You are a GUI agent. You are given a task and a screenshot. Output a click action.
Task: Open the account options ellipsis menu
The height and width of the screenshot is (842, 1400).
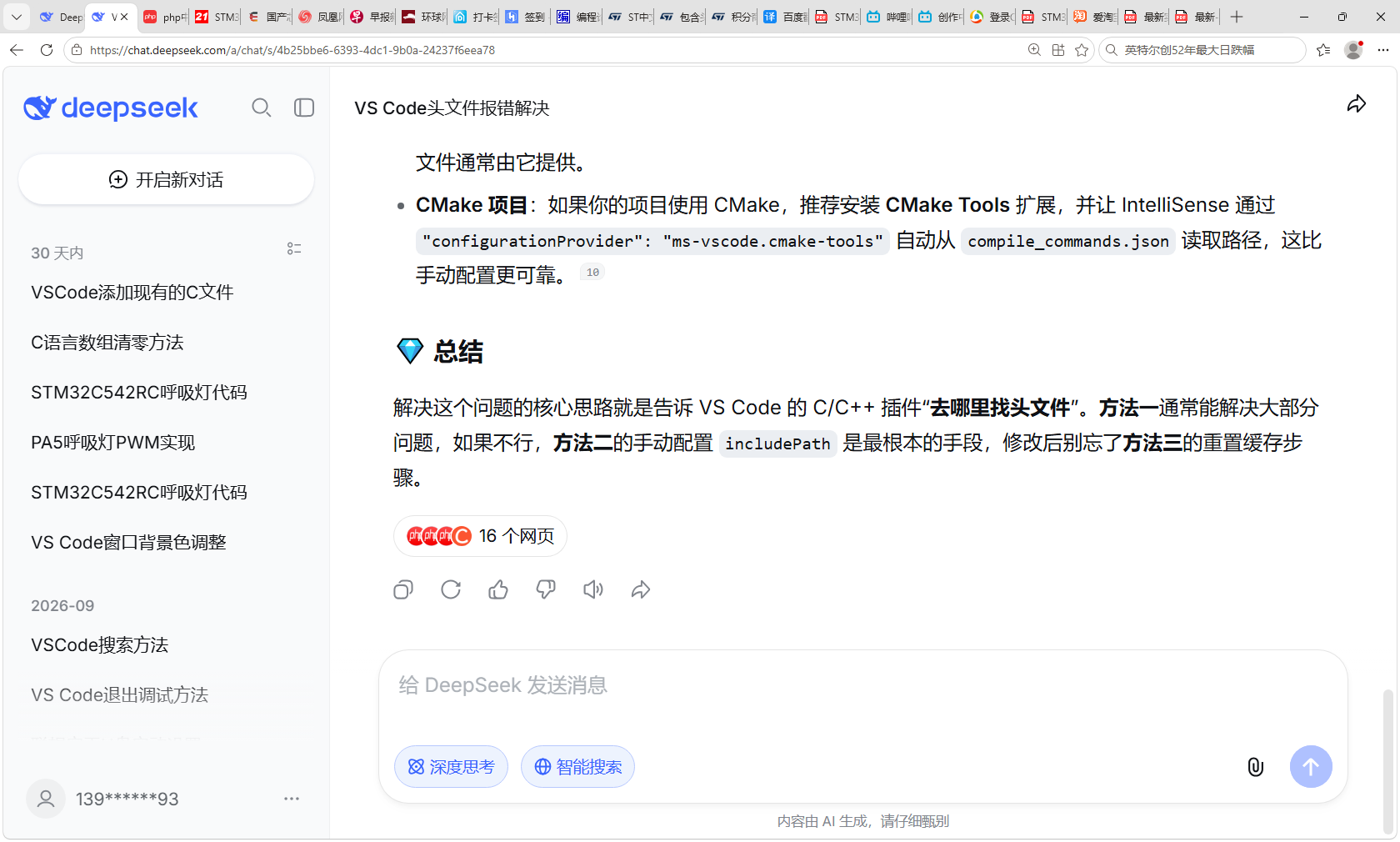coord(292,799)
